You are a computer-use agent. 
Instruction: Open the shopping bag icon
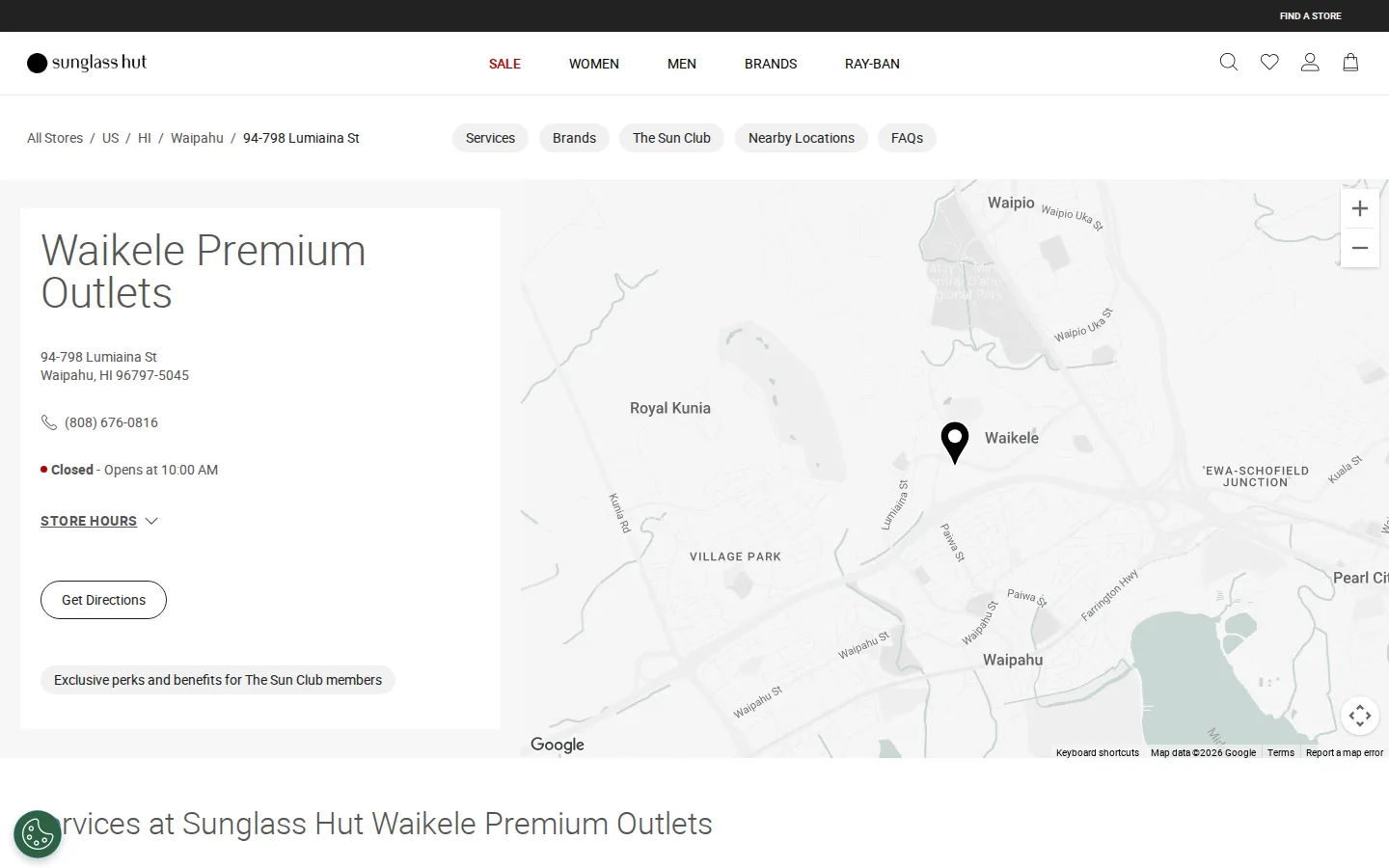pos(1350,63)
